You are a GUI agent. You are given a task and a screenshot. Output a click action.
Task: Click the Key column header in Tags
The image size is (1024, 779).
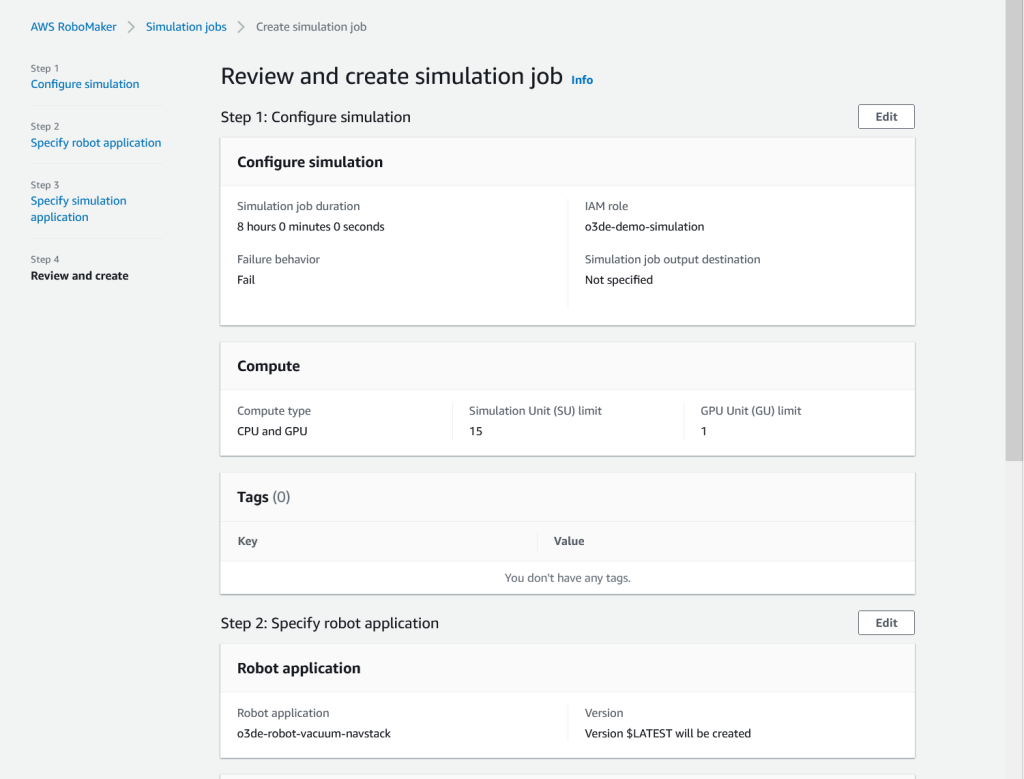(x=247, y=541)
